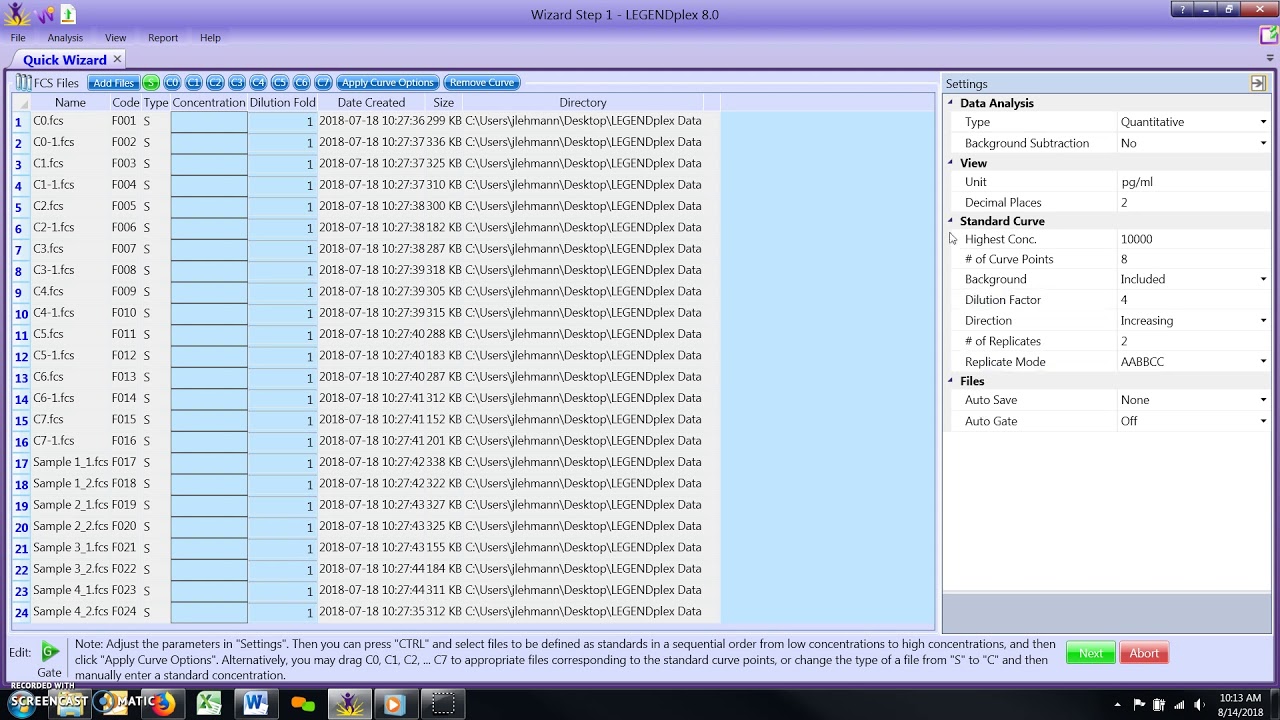The width and height of the screenshot is (1280, 720).
Task: Select the C5 curve point marker
Action: coord(280,83)
